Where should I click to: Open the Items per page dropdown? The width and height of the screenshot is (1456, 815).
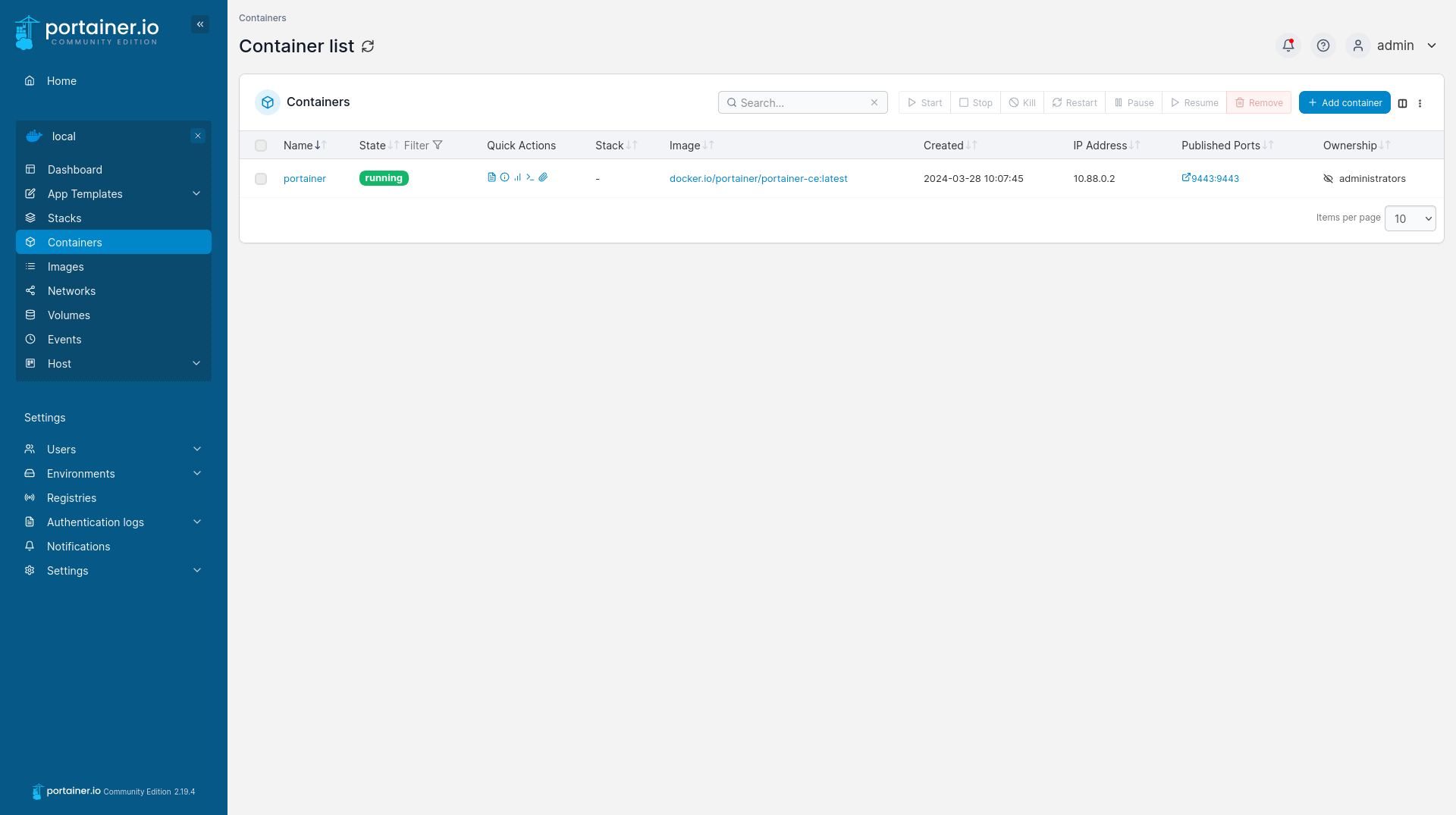pyautogui.click(x=1410, y=218)
